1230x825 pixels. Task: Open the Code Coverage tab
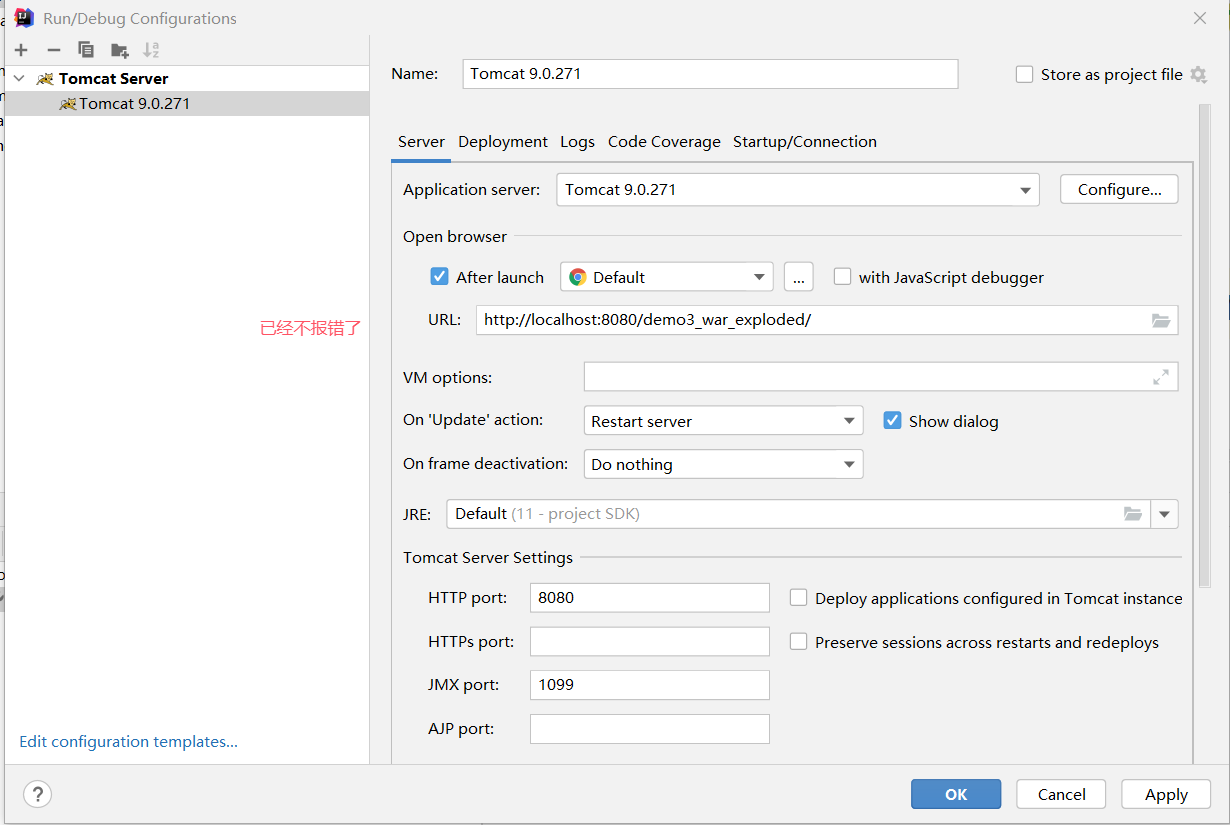tap(664, 142)
